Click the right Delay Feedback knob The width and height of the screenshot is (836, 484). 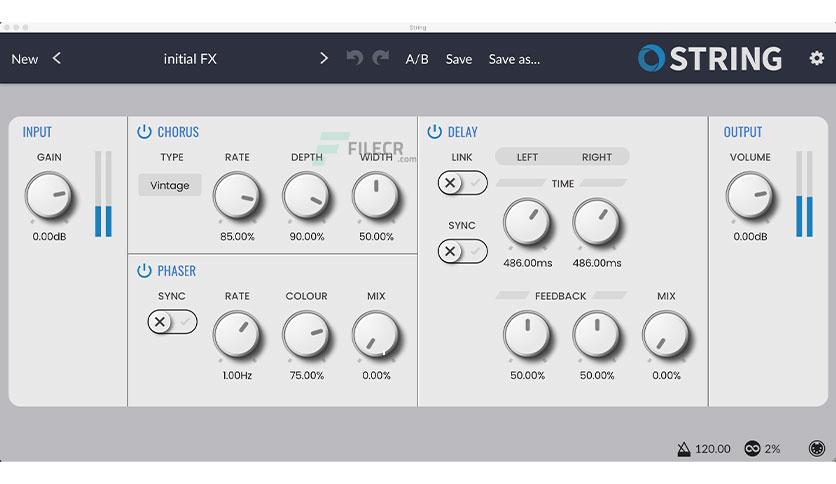[x=597, y=335]
